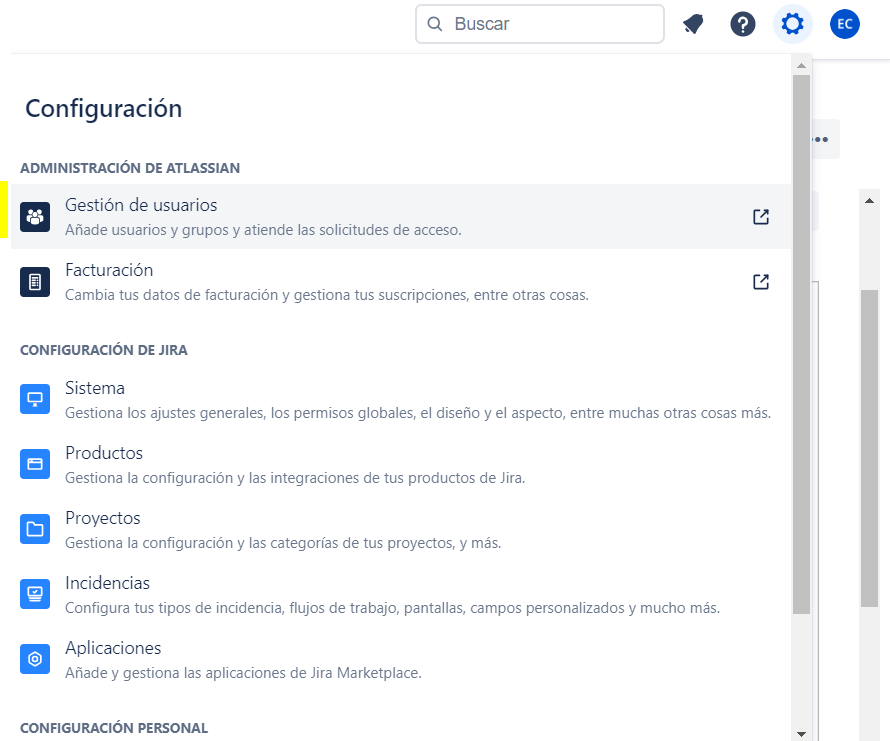Click the Sistema monitor icon
Image resolution: width=890 pixels, height=741 pixels.
[x=35, y=399]
